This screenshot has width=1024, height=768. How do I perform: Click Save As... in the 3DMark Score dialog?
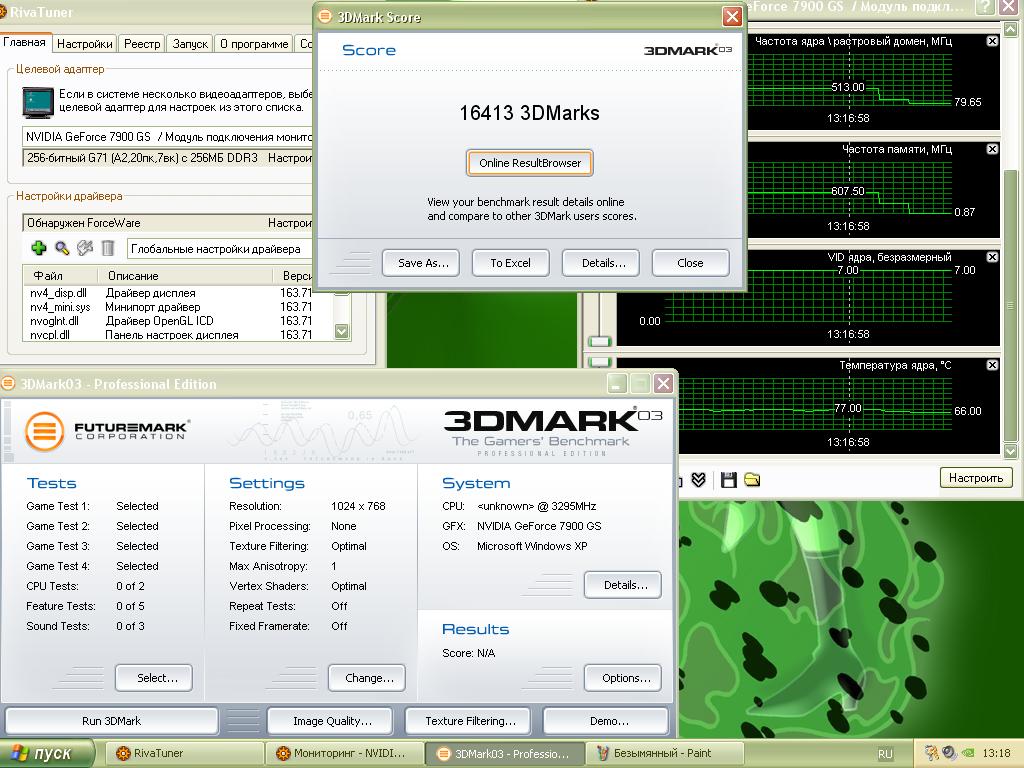[421, 263]
